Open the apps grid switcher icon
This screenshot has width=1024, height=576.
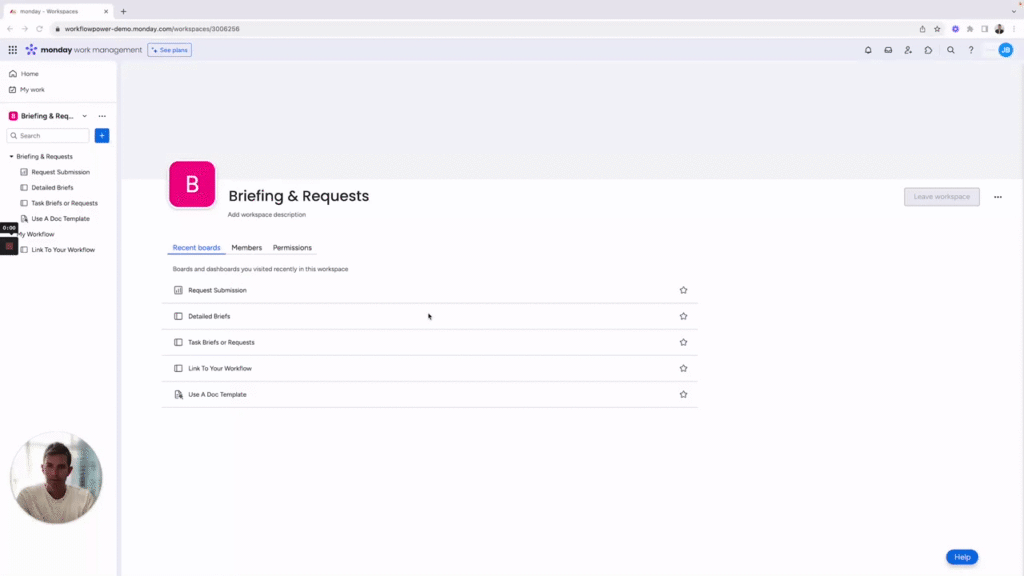(12, 50)
